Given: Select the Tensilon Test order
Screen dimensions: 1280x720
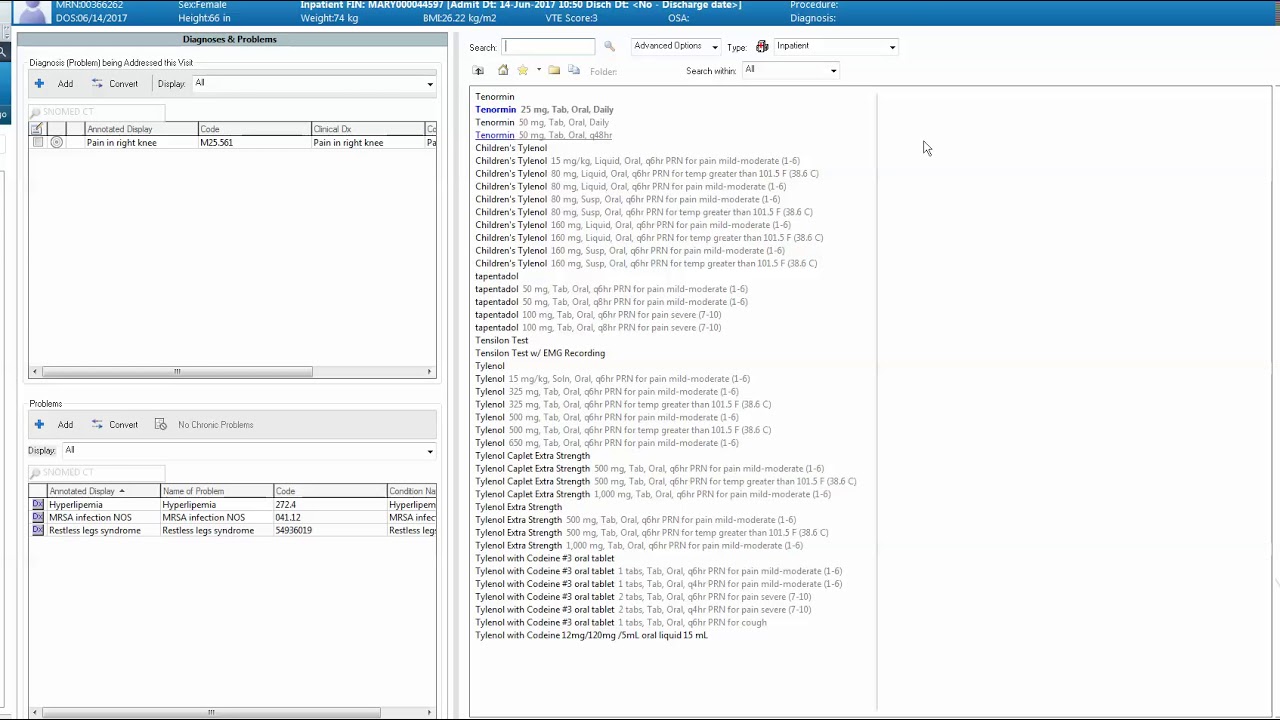Looking at the screenshot, I should pos(501,341).
